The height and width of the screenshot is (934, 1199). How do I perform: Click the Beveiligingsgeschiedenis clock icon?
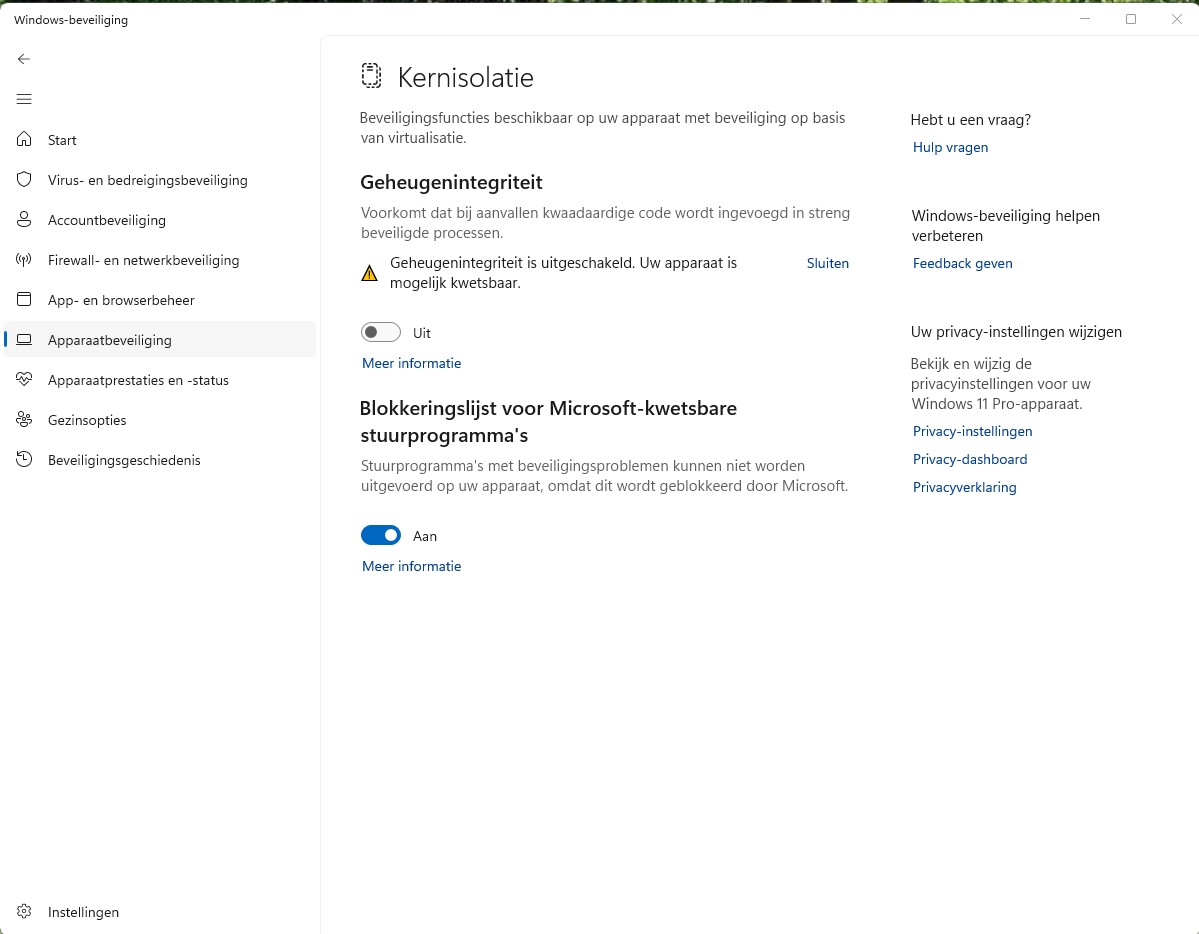click(x=24, y=460)
